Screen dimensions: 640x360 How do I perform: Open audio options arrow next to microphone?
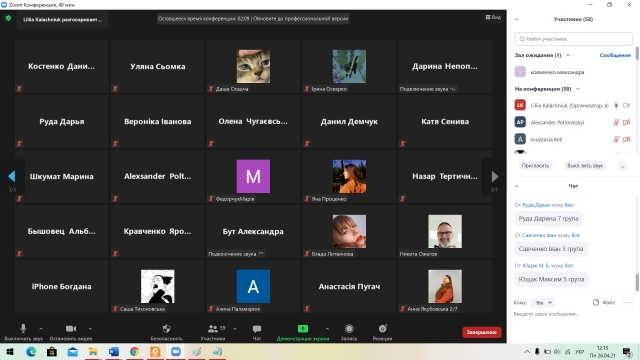41,328
